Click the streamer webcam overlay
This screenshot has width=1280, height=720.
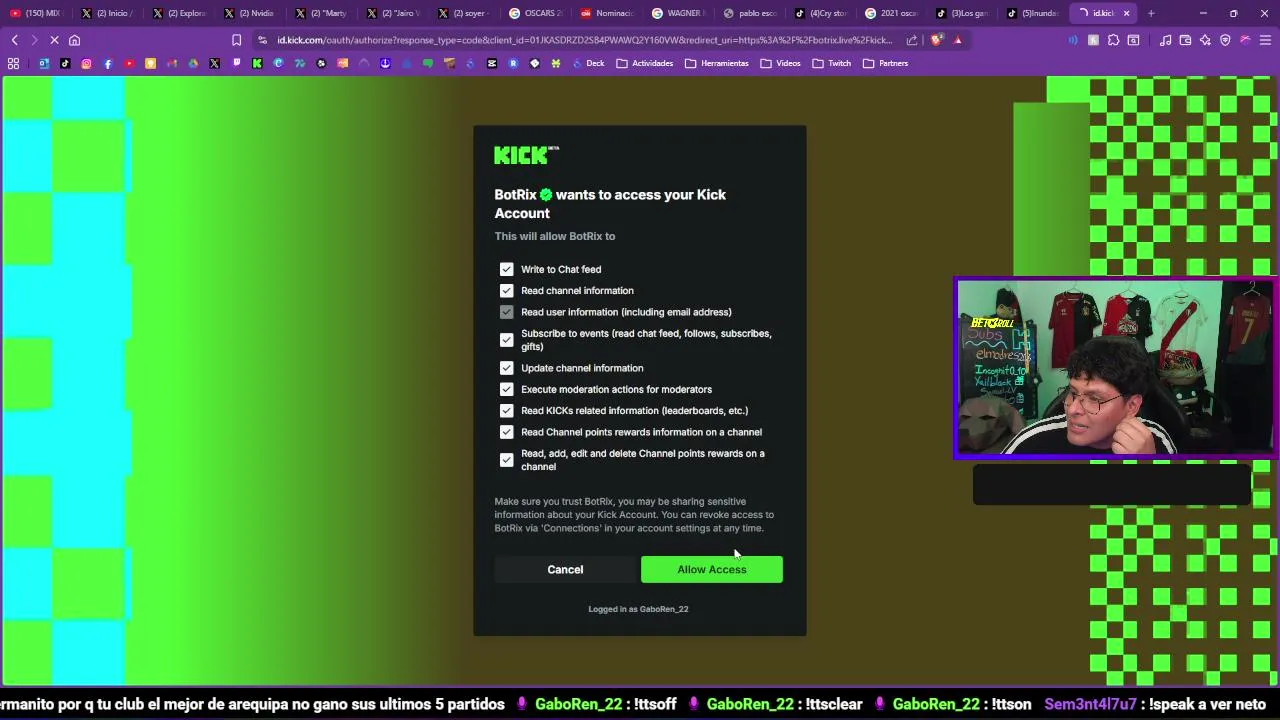pyautogui.click(x=1115, y=368)
